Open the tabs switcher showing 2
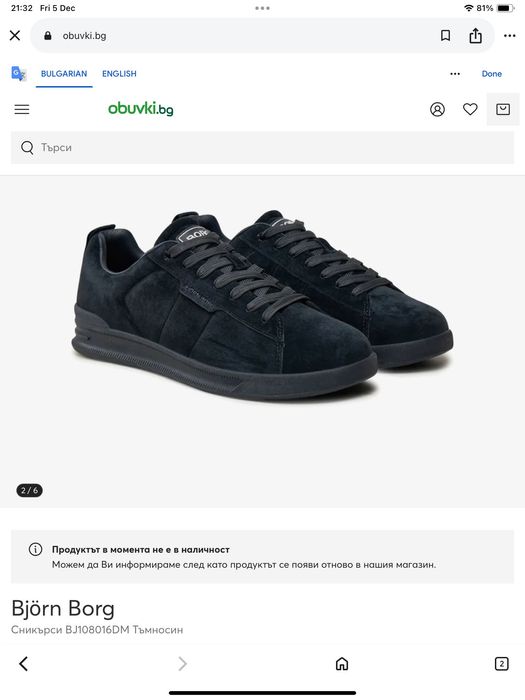The image size is (525, 700). 501,664
